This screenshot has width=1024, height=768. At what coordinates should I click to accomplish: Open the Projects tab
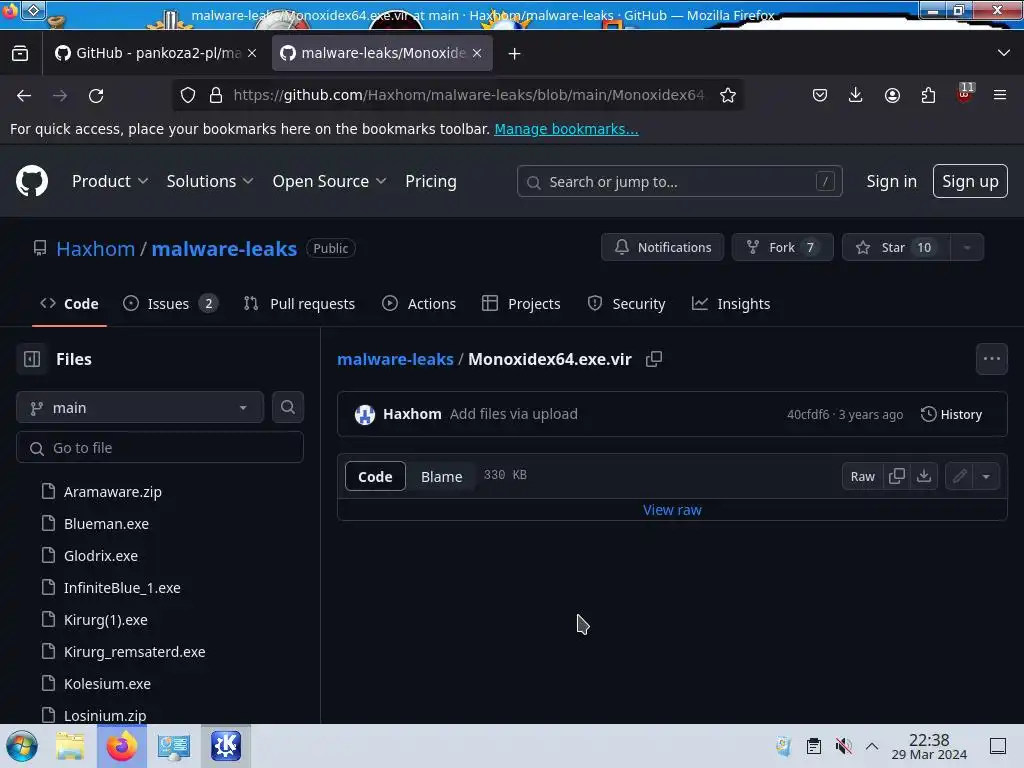point(521,304)
